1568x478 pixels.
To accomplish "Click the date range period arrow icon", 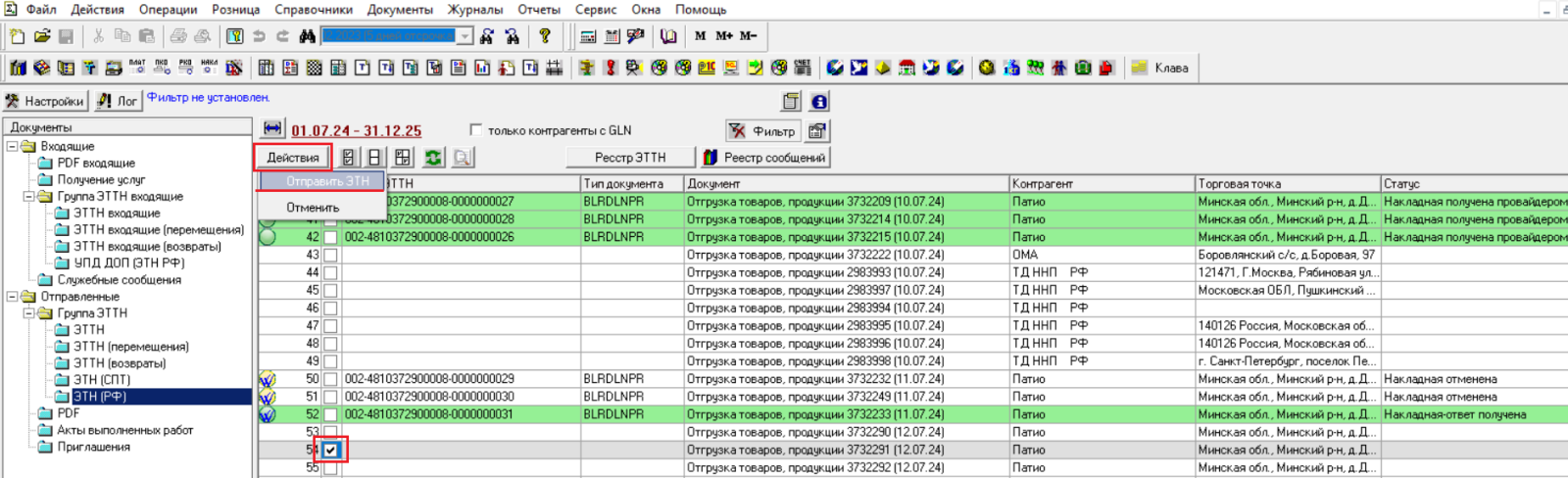I will 272,130.
